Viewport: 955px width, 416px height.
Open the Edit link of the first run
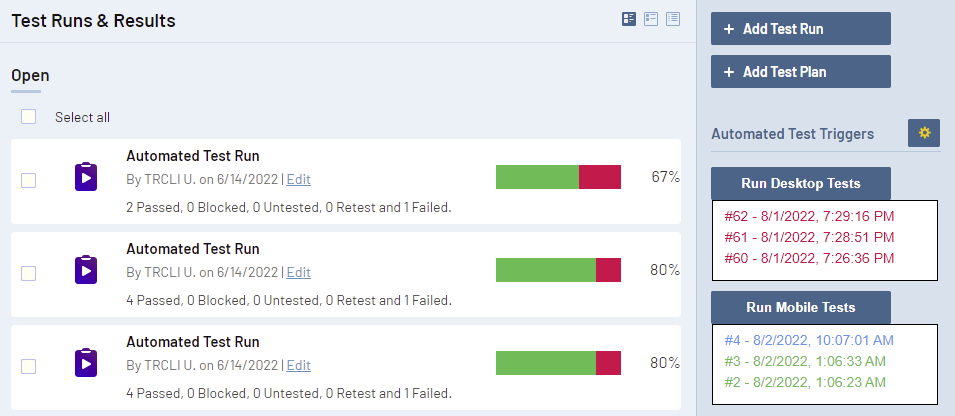pyautogui.click(x=299, y=180)
